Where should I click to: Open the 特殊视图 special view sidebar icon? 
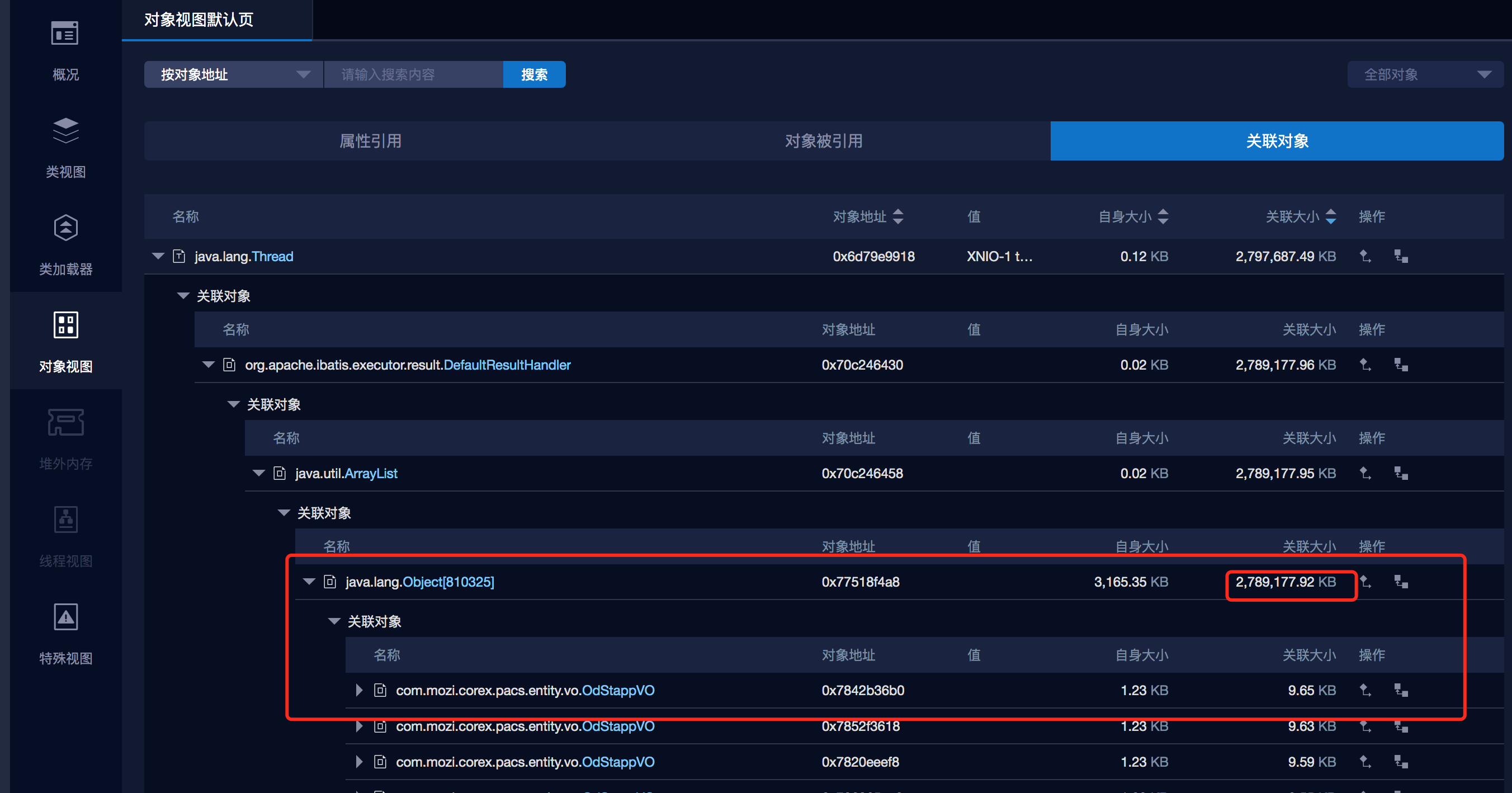(65, 616)
